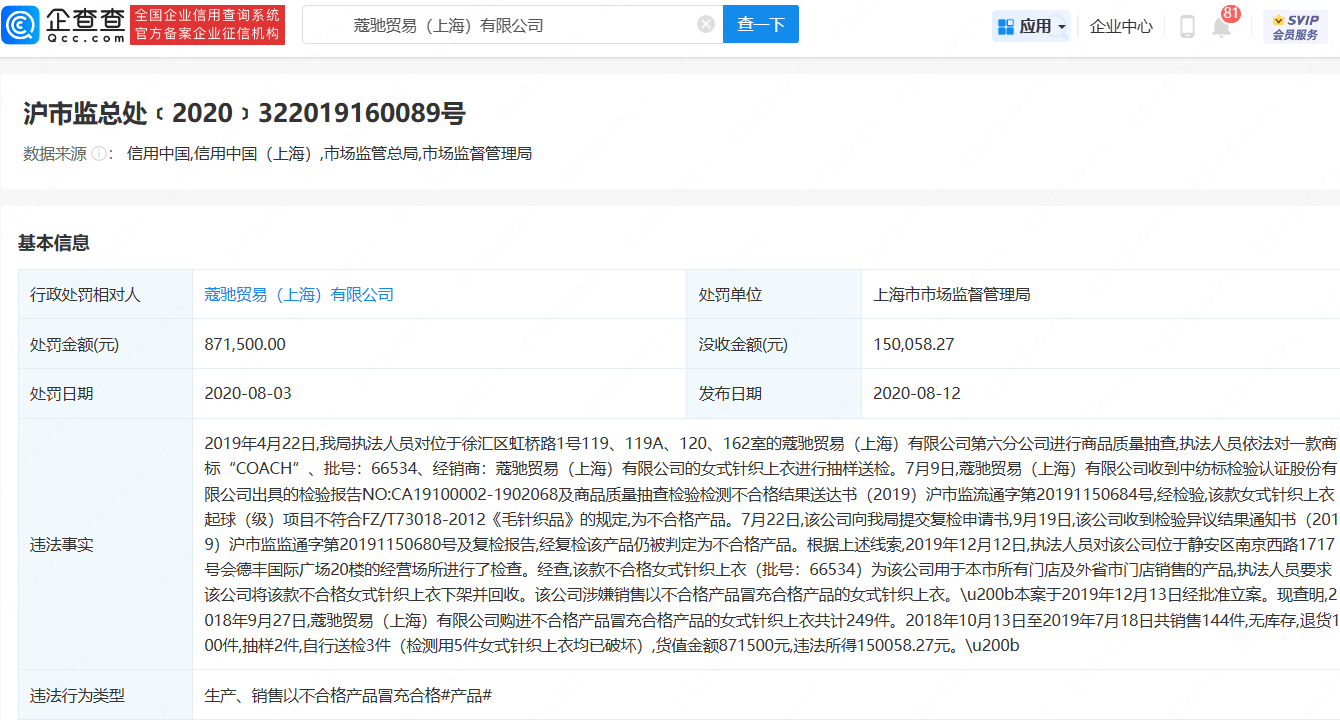Click the 发布日期 label cell
This screenshot has width=1340, height=720.
pyautogui.click(x=774, y=394)
